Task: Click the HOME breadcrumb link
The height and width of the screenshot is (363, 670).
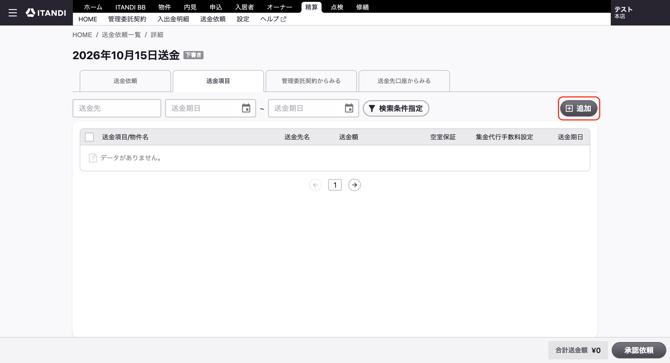Action: tap(82, 35)
